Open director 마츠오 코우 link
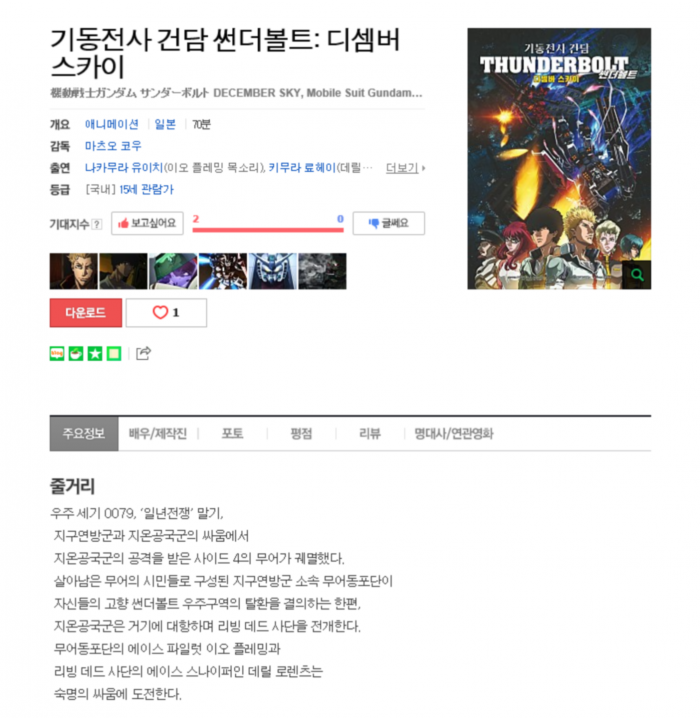700x718 pixels. (x=113, y=146)
